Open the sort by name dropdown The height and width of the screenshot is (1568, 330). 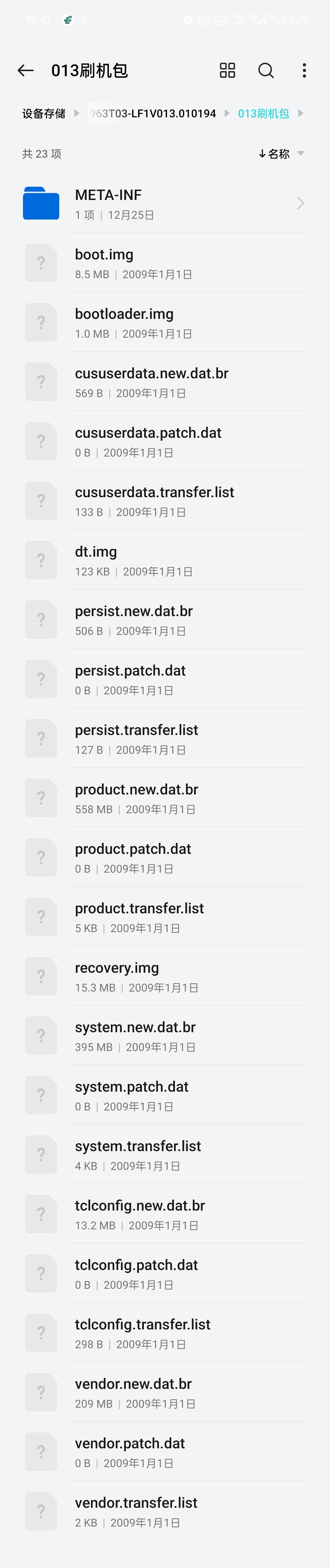coord(281,154)
